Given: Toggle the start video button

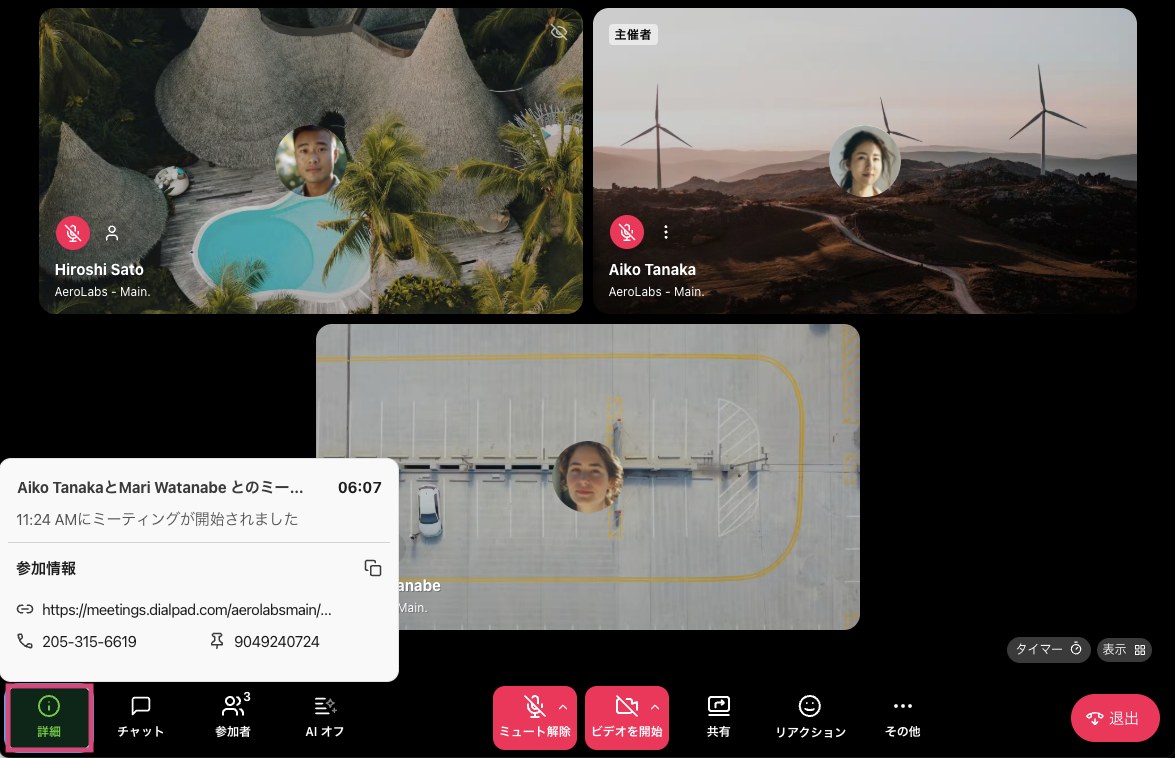Looking at the screenshot, I should tap(626, 717).
